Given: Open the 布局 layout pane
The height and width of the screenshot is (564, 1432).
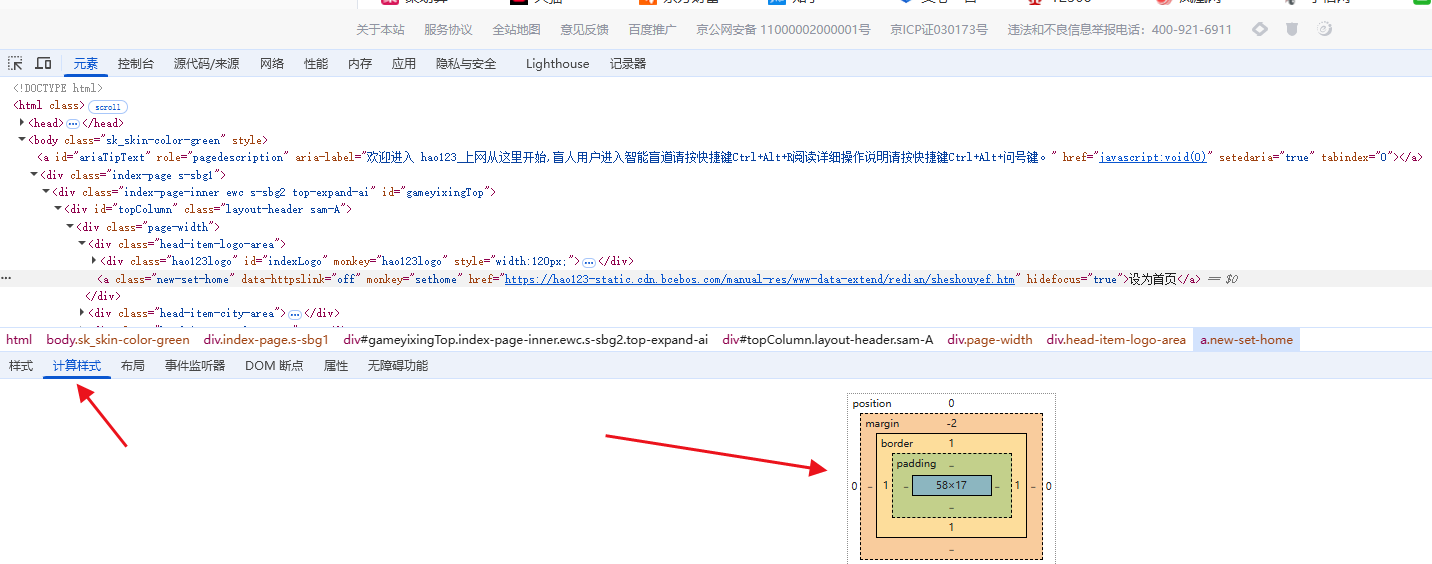Looking at the screenshot, I should pyautogui.click(x=133, y=366).
